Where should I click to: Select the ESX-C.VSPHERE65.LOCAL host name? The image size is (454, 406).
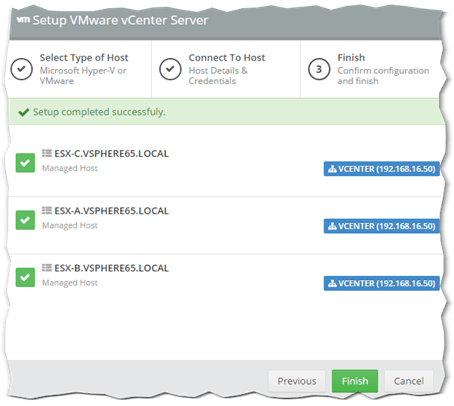click(111, 154)
